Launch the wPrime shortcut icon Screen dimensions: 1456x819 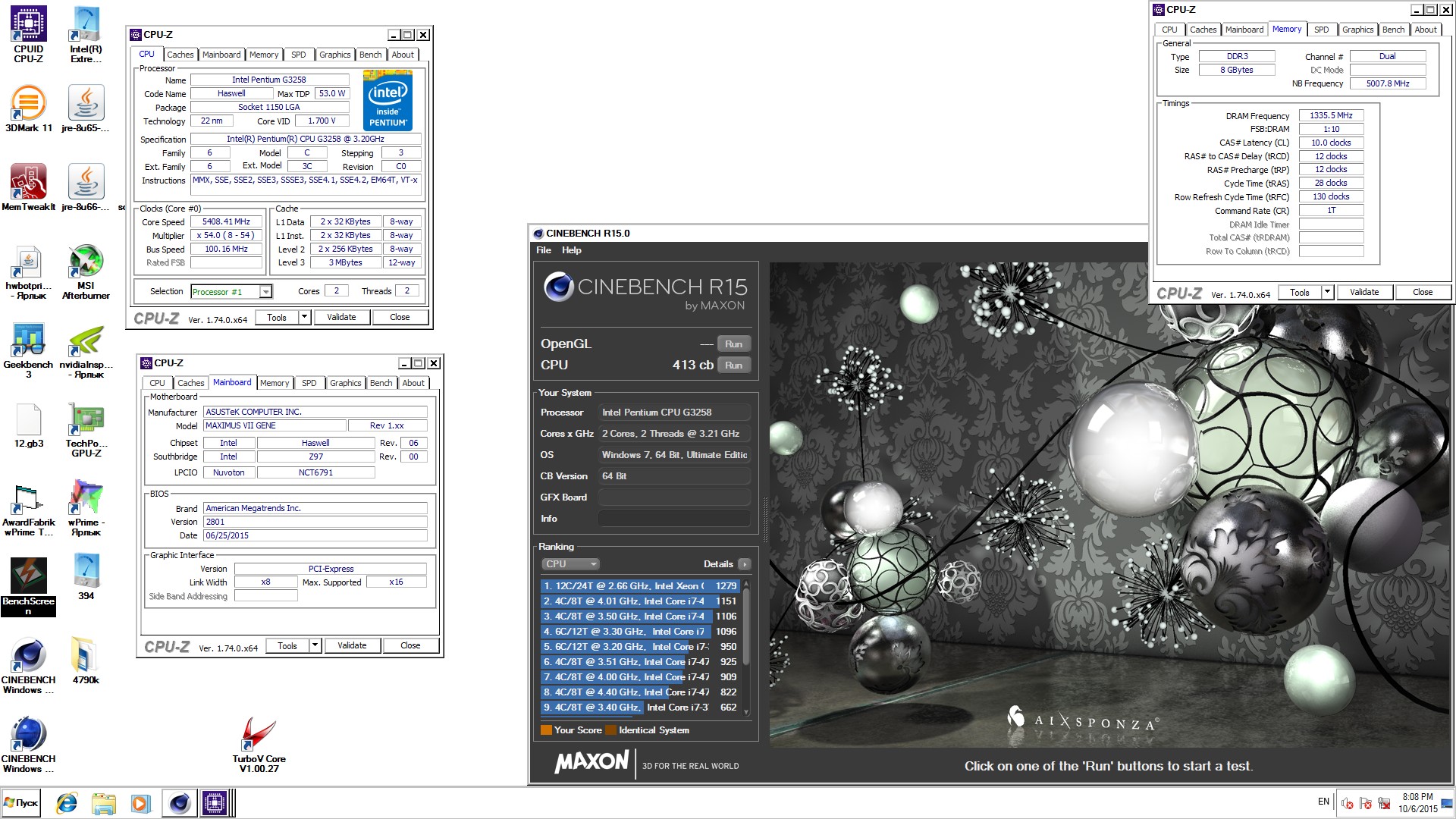click(86, 509)
